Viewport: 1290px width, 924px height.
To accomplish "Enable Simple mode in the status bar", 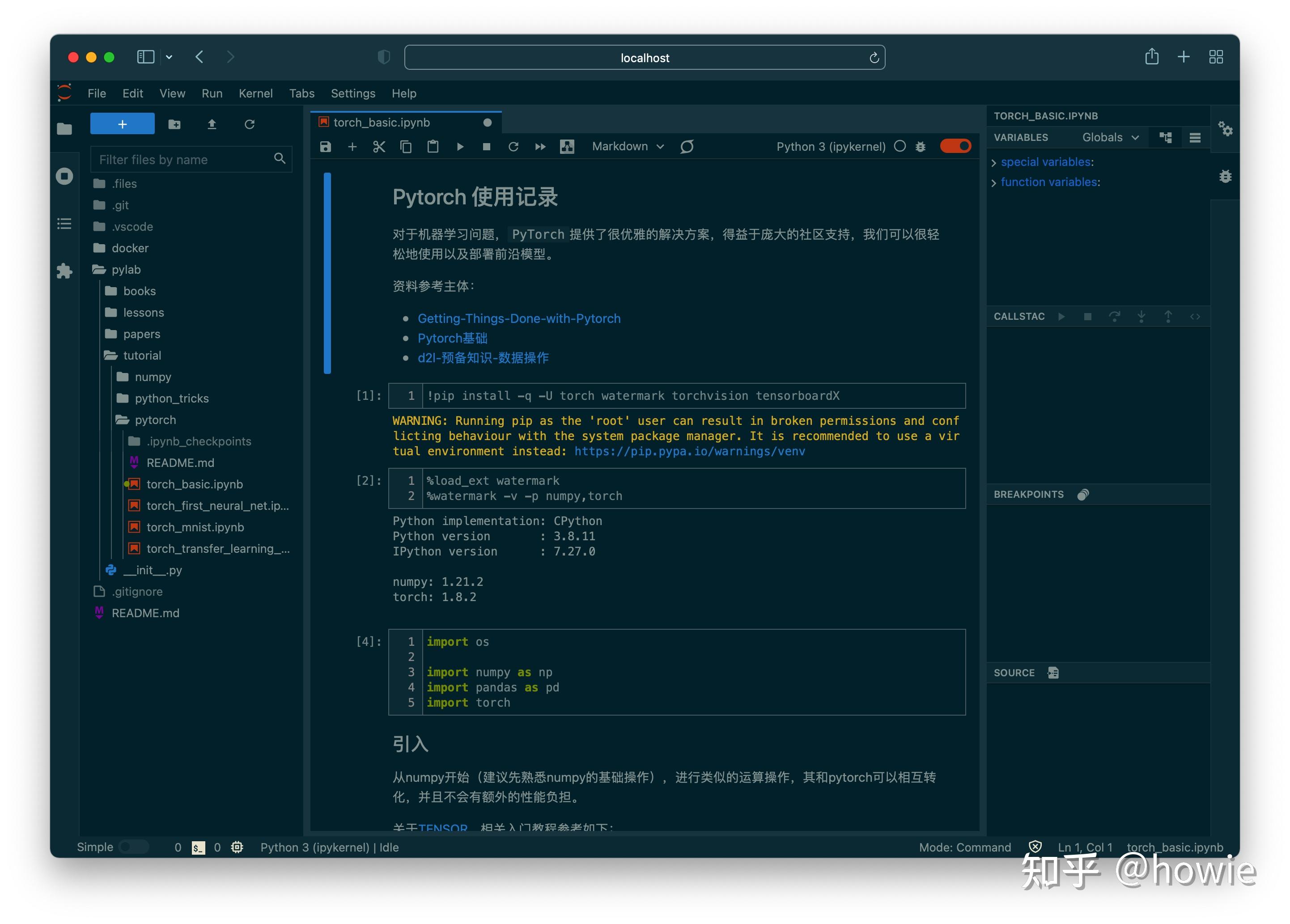I will point(134,847).
